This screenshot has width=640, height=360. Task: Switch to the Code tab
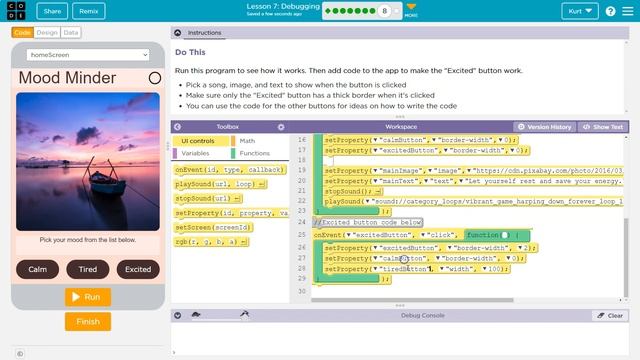coord(22,33)
